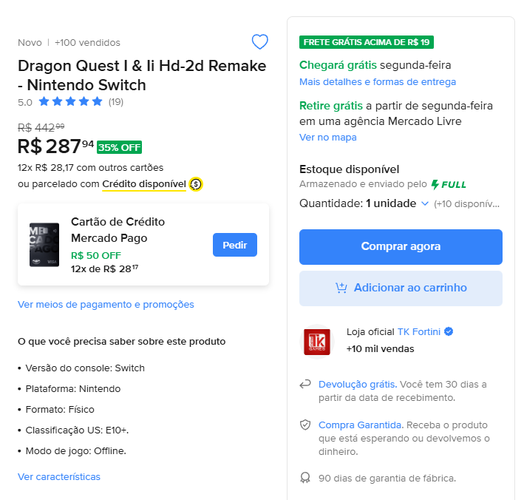Open Ver meios de pagamento e promoções

[x=106, y=304]
